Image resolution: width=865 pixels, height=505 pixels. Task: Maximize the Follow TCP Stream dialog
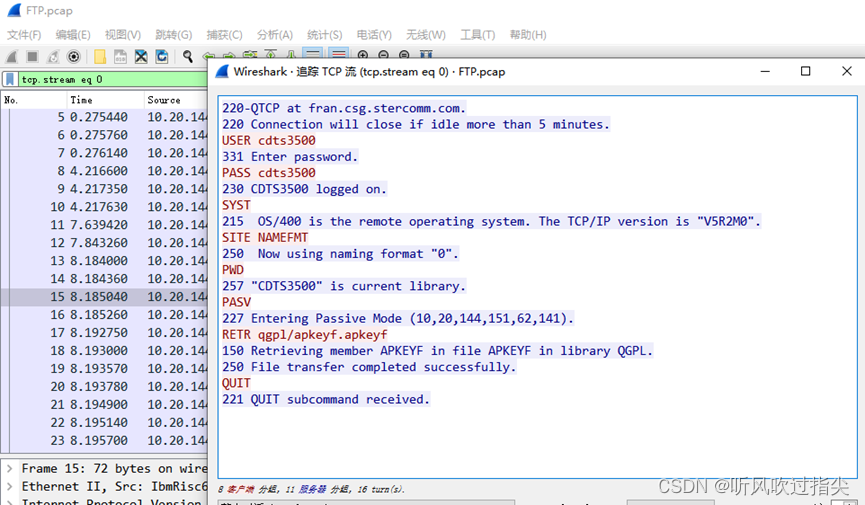point(805,71)
